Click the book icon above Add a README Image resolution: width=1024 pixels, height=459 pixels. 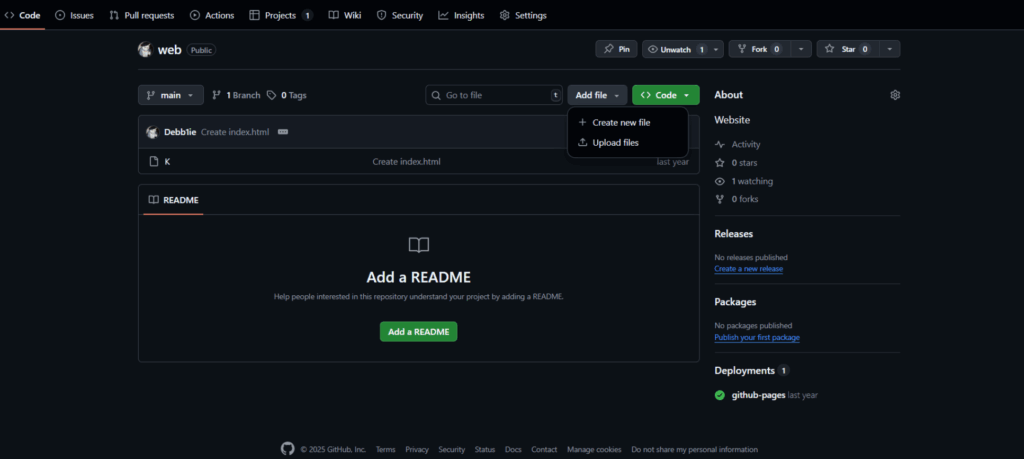(419, 245)
